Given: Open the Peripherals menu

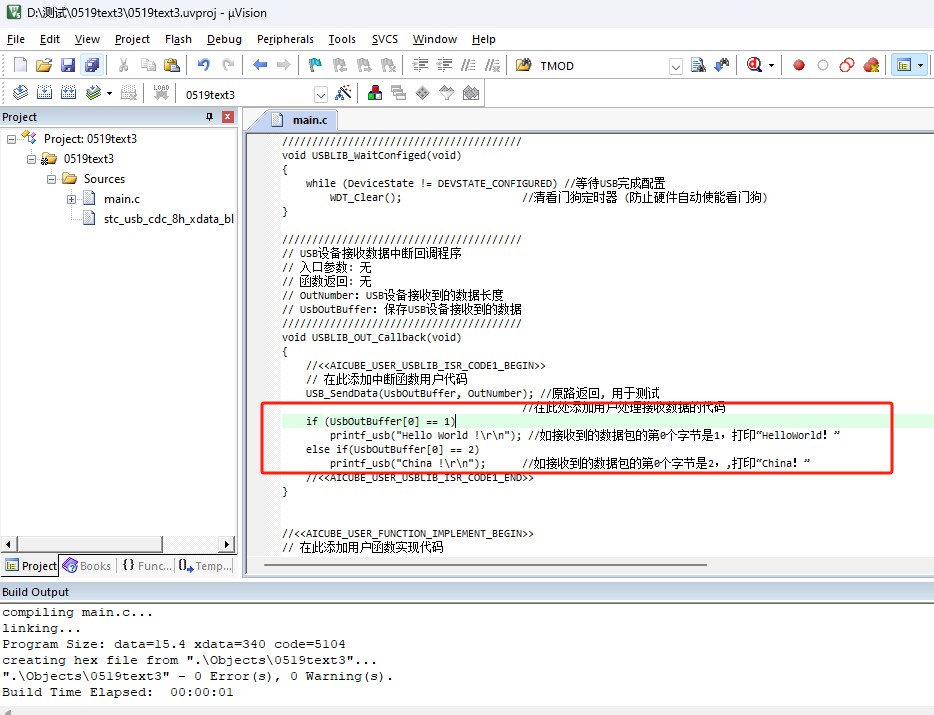Looking at the screenshot, I should (x=285, y=39).
